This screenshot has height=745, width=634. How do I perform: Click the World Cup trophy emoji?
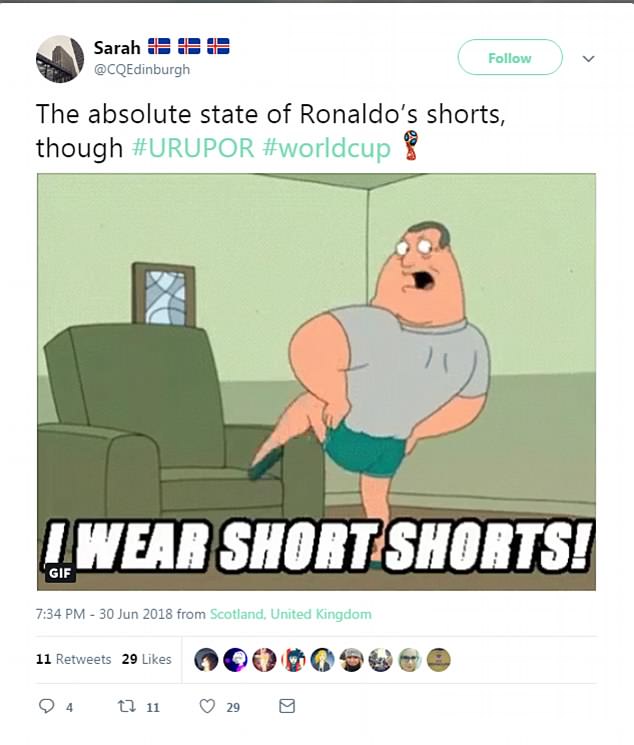pos(411,145)
